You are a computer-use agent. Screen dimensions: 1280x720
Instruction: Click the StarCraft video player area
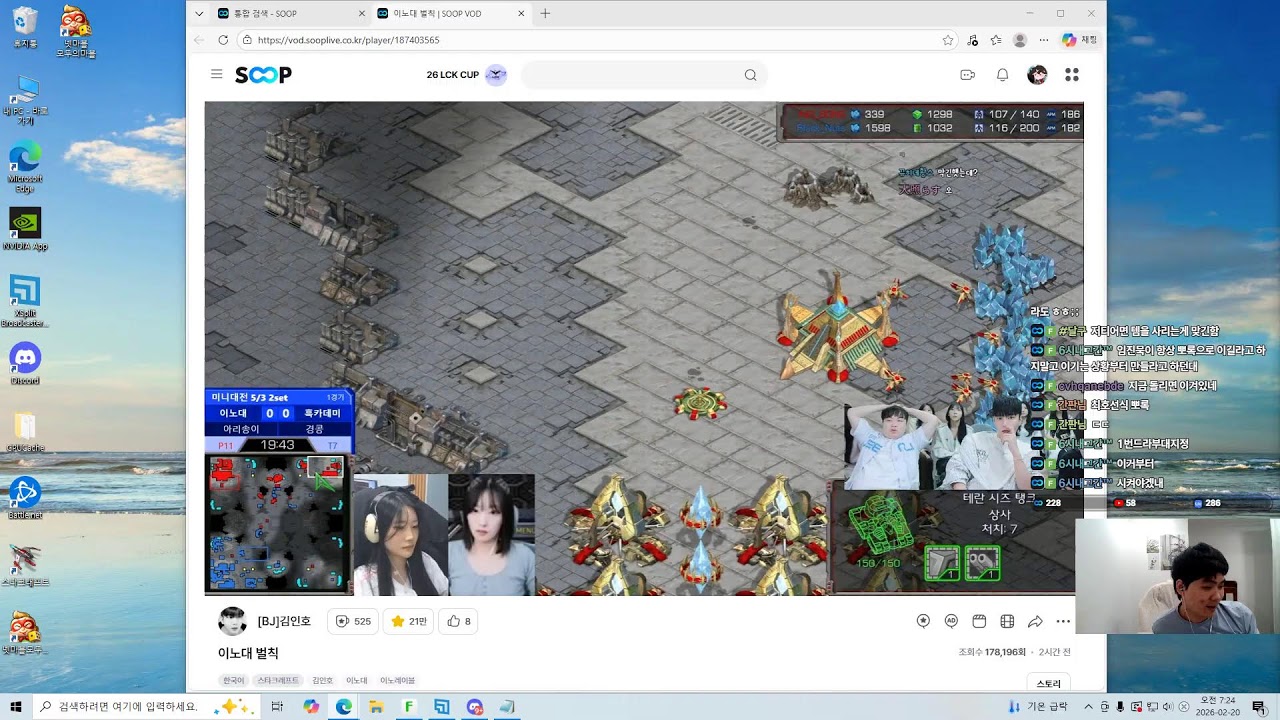[x=644, y=348]
